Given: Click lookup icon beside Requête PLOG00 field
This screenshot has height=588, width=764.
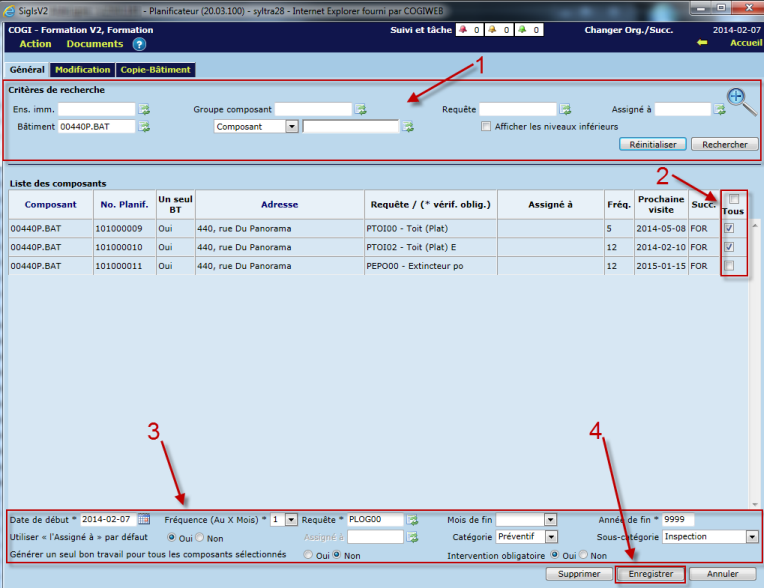Looking at the screenshot, I should pos(412,519).
